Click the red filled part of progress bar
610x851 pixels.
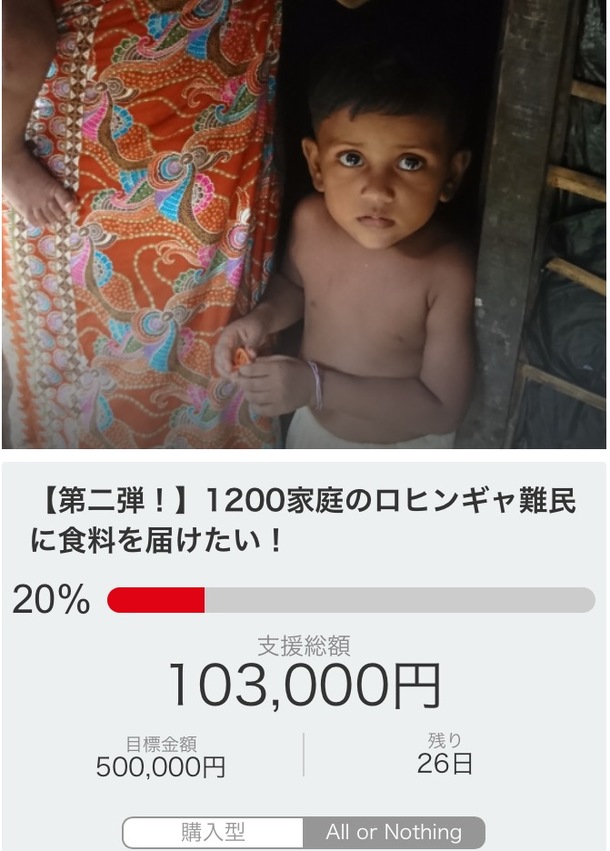pyautogui.click(x=156, y=600)
